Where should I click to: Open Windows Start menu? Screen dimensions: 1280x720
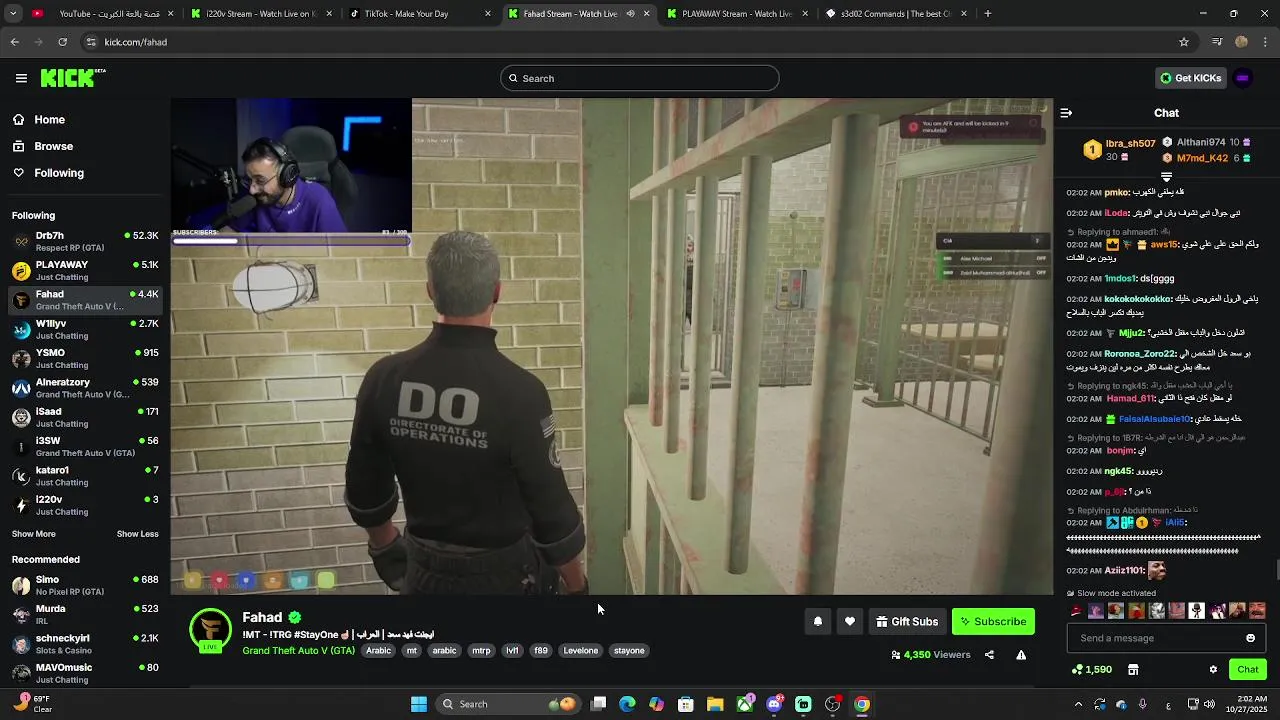[419, 704]
